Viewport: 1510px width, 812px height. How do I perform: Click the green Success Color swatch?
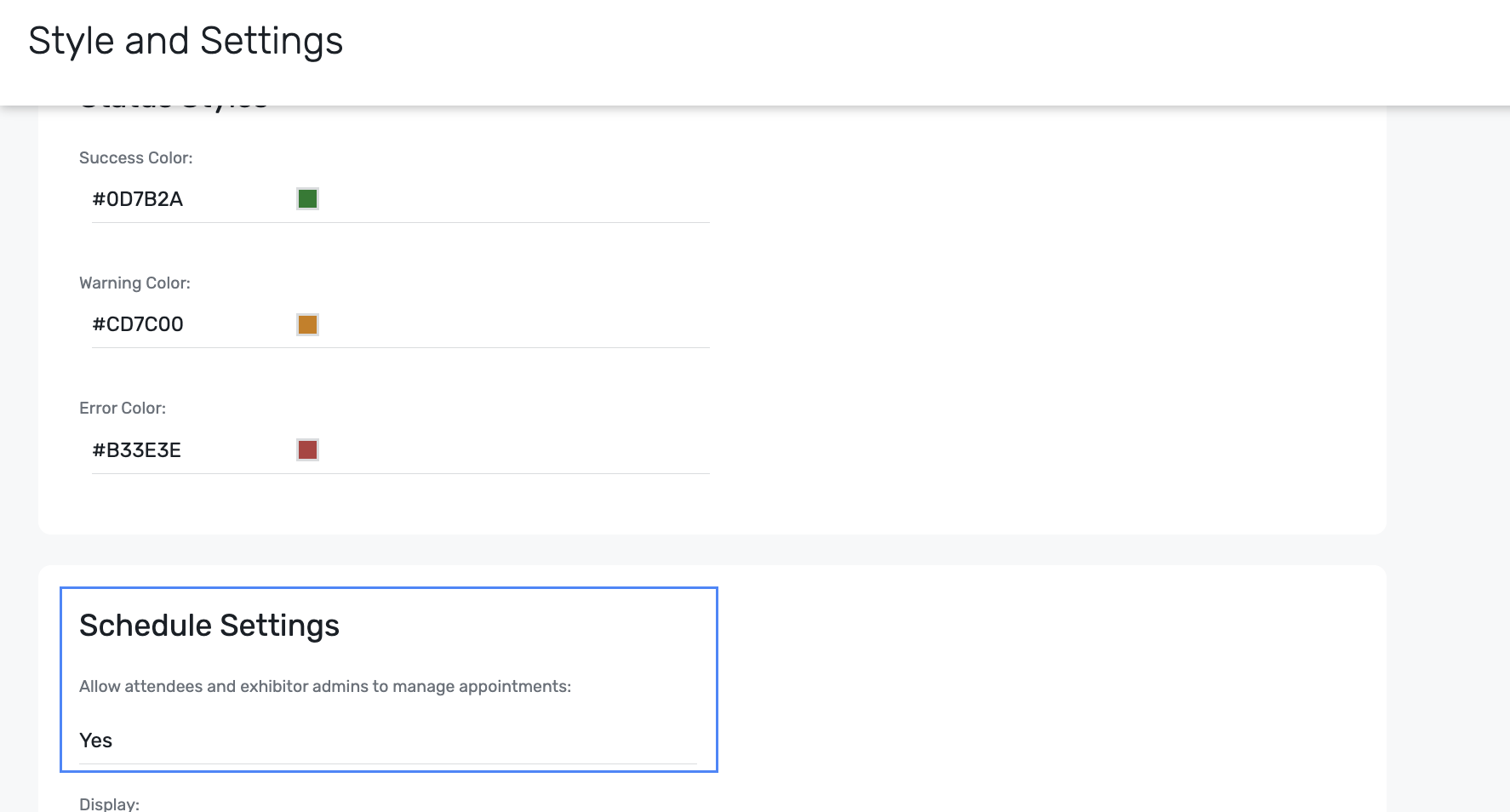pos(307,199)
